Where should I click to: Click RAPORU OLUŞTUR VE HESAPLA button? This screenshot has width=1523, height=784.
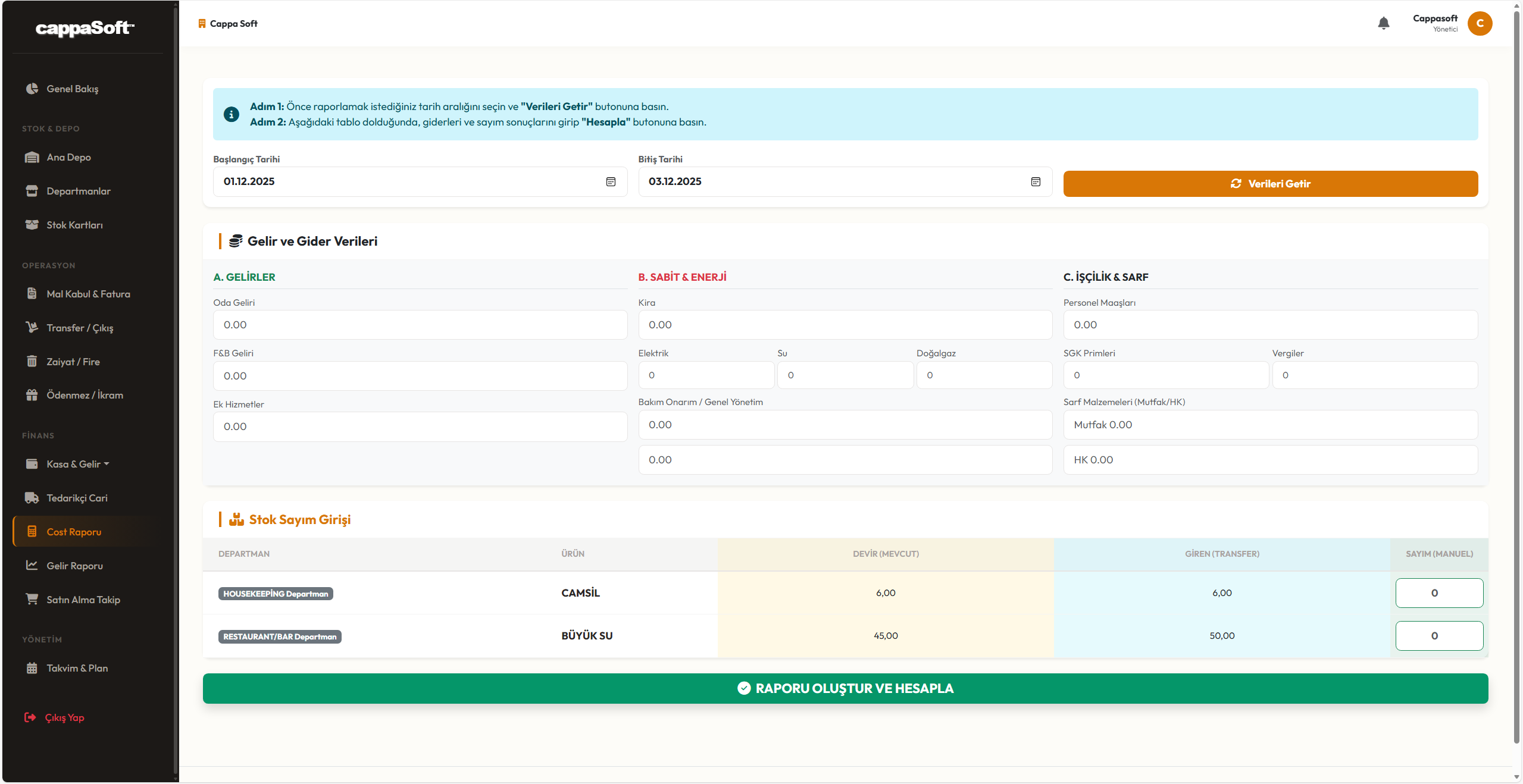click(845, 688)
